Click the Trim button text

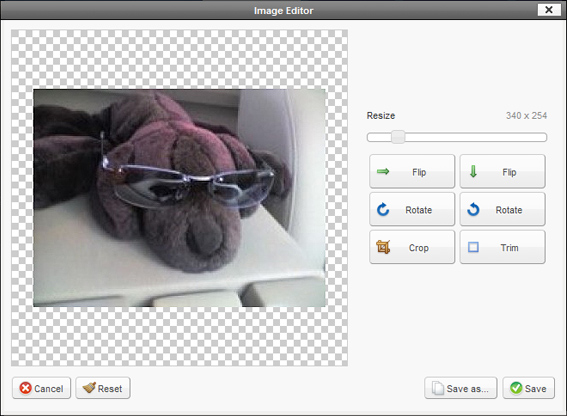coord(509,248)
